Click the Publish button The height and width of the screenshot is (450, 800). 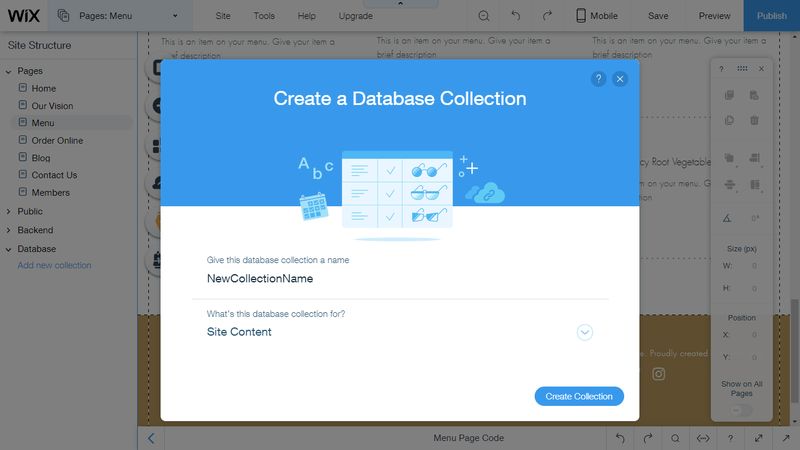pos(771,16)
